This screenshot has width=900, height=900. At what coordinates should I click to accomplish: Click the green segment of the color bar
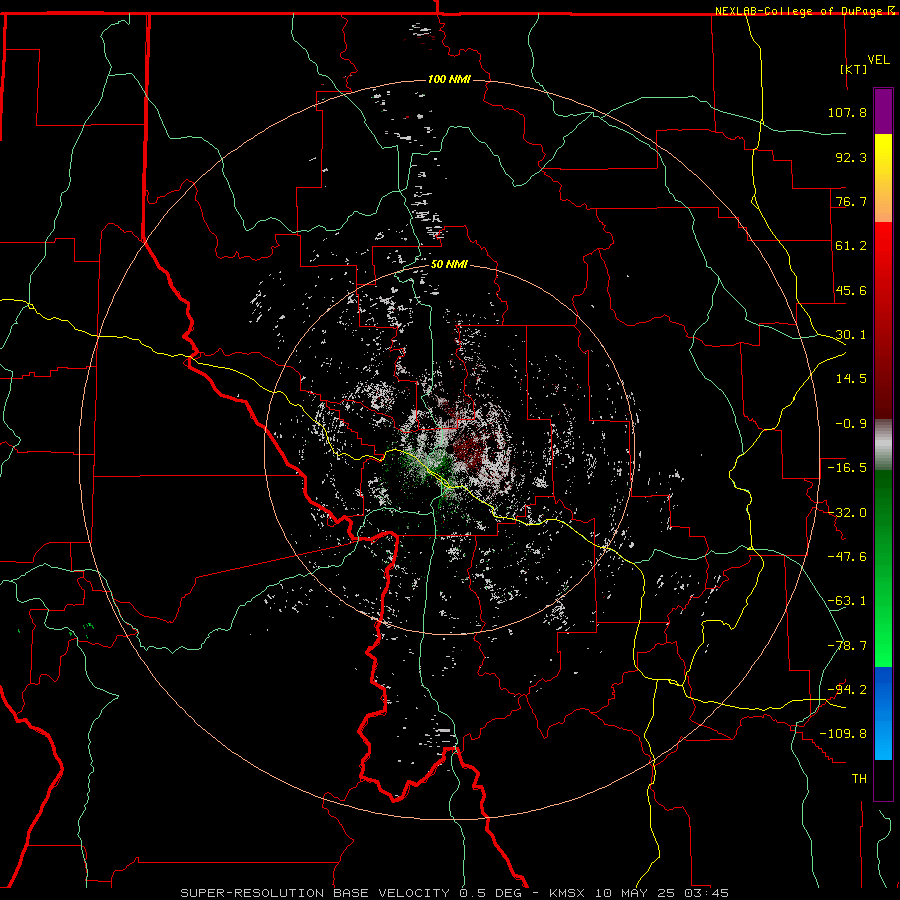pos(883,568)
